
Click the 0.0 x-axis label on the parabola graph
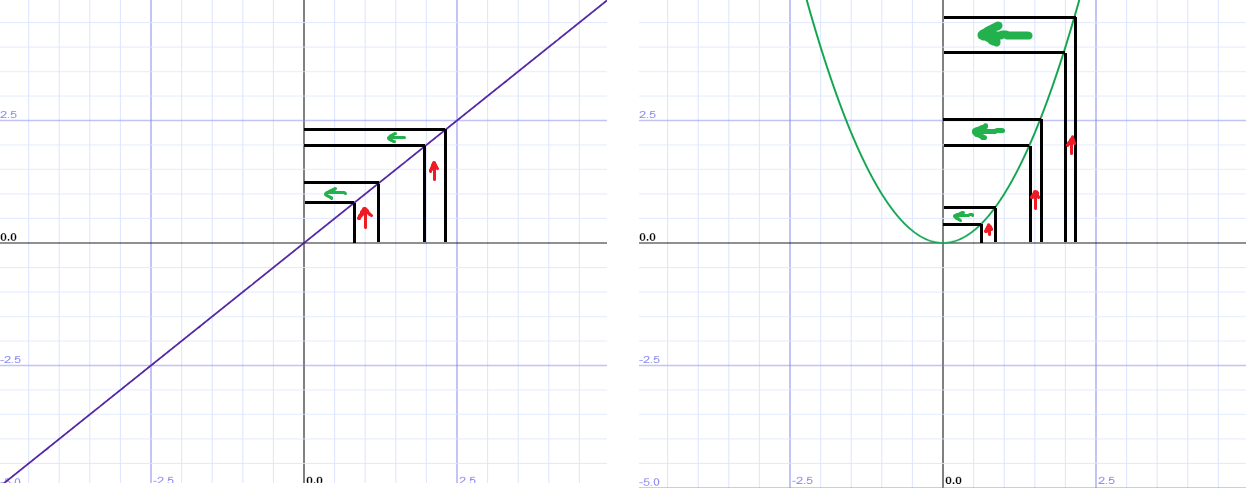click(953, 480)
